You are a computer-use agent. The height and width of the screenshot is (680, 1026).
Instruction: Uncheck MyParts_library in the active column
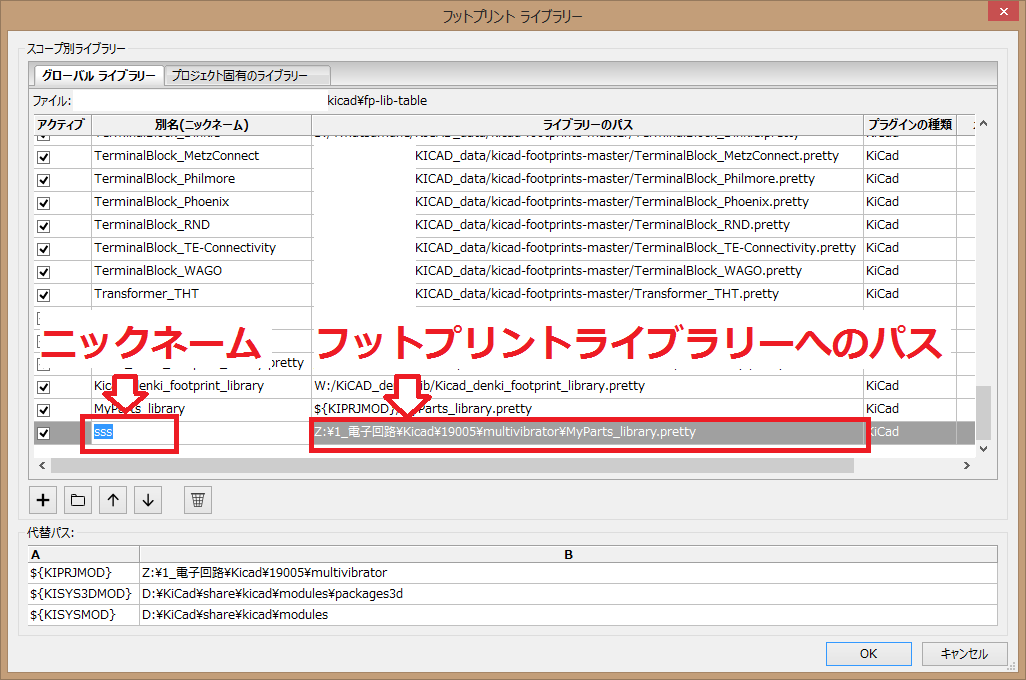click(42, 408)
